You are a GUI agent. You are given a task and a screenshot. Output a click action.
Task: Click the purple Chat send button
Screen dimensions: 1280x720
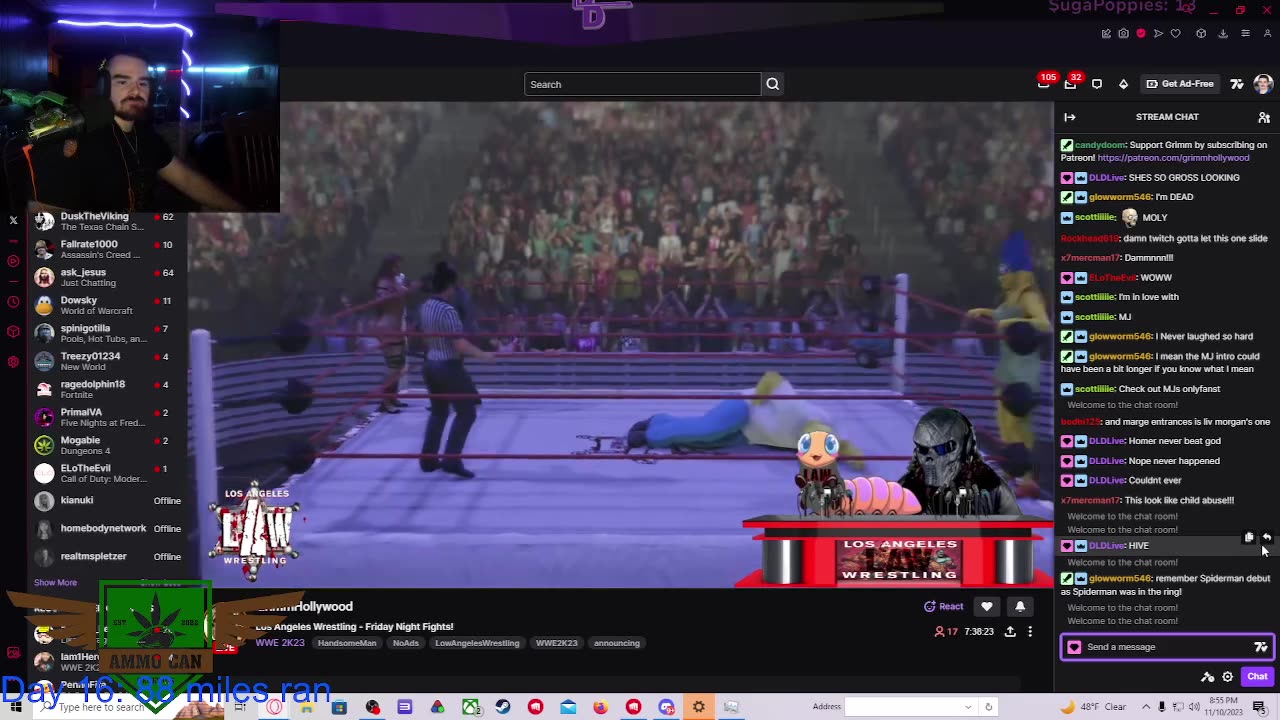pyautogui.click(x=1257, y=677)
